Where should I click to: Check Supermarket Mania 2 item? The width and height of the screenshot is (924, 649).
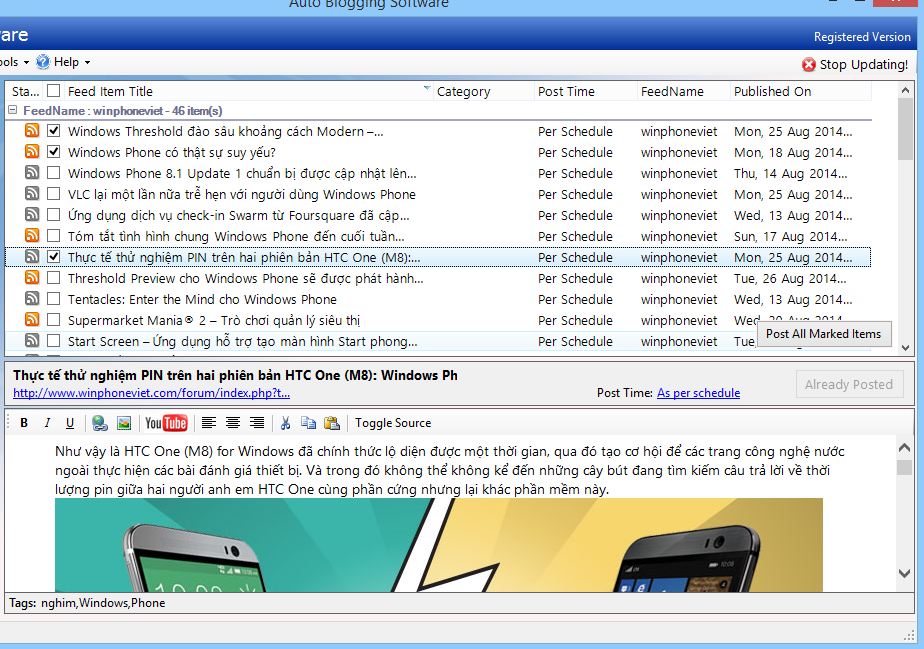pos(54,320)
